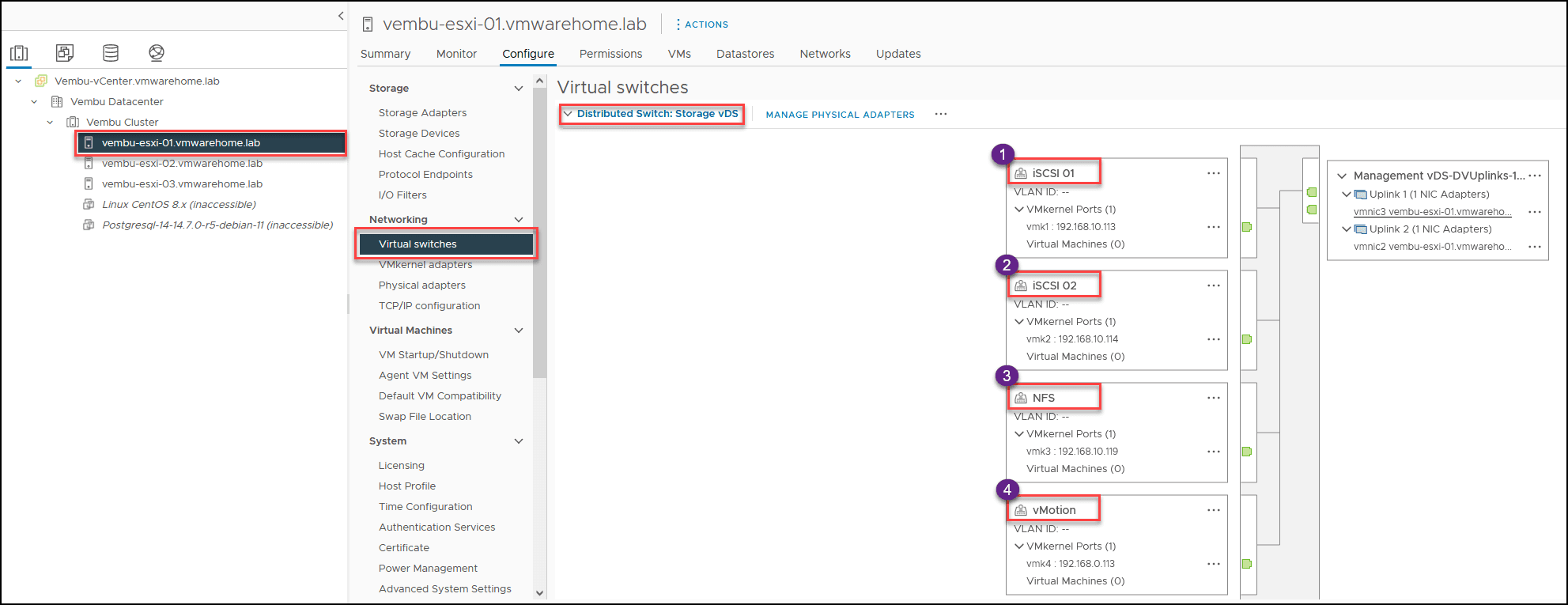1568x605 pixels.
Task: Click the host icon beside the page title
Action: 367,25
